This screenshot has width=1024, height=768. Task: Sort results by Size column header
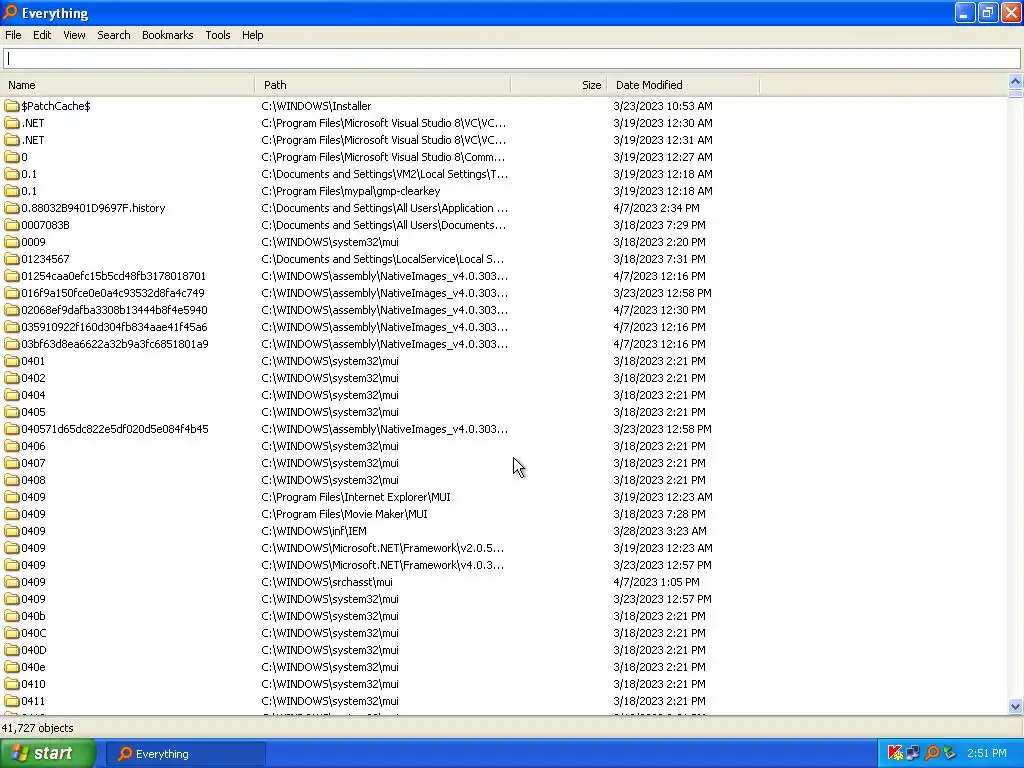559,85
